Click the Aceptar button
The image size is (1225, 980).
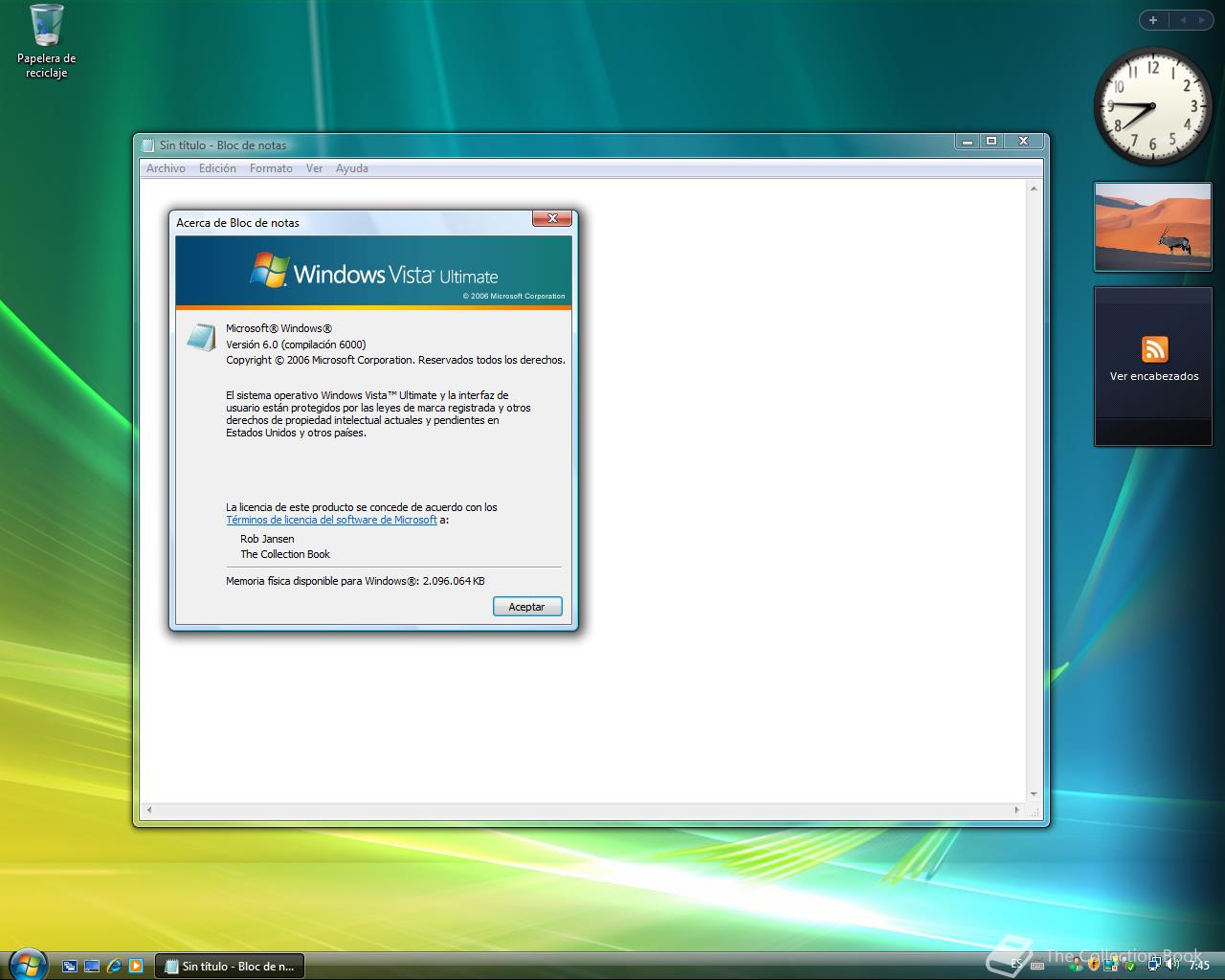point(527,607)
